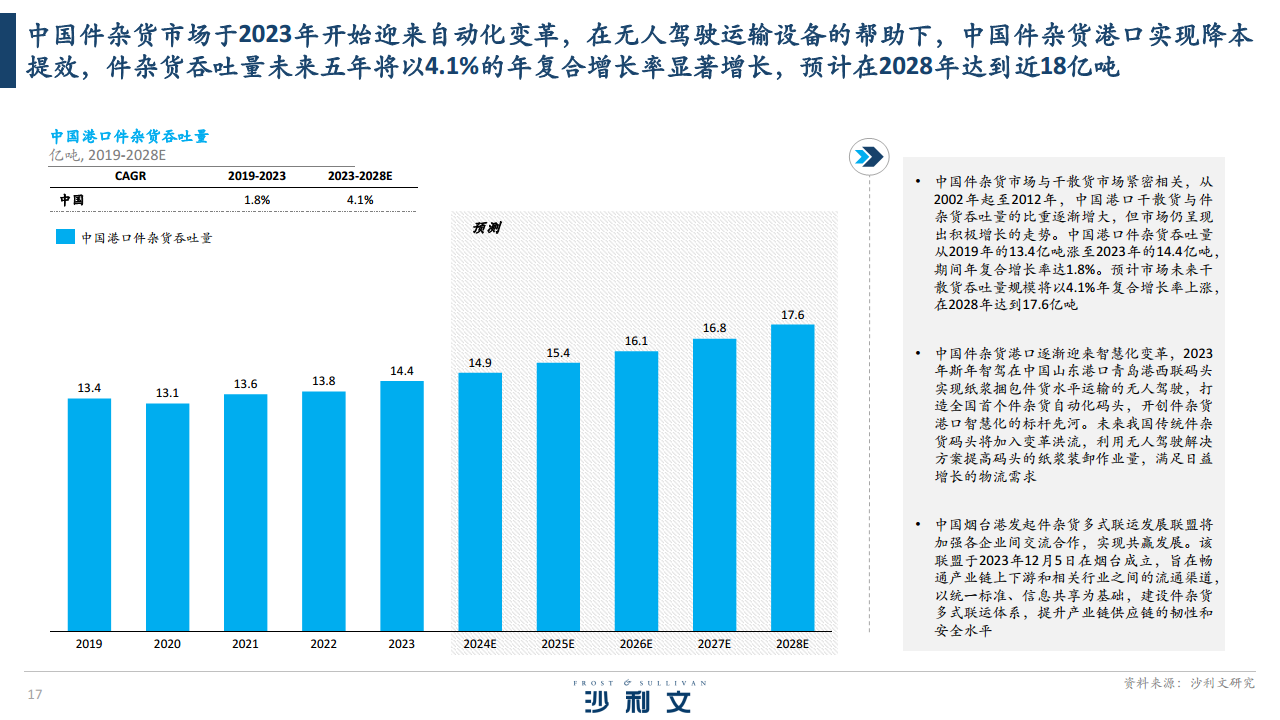Click the 13.4 data label
Image resolution: width=1280 pixels, height=720 pixels.
[89, 388]
